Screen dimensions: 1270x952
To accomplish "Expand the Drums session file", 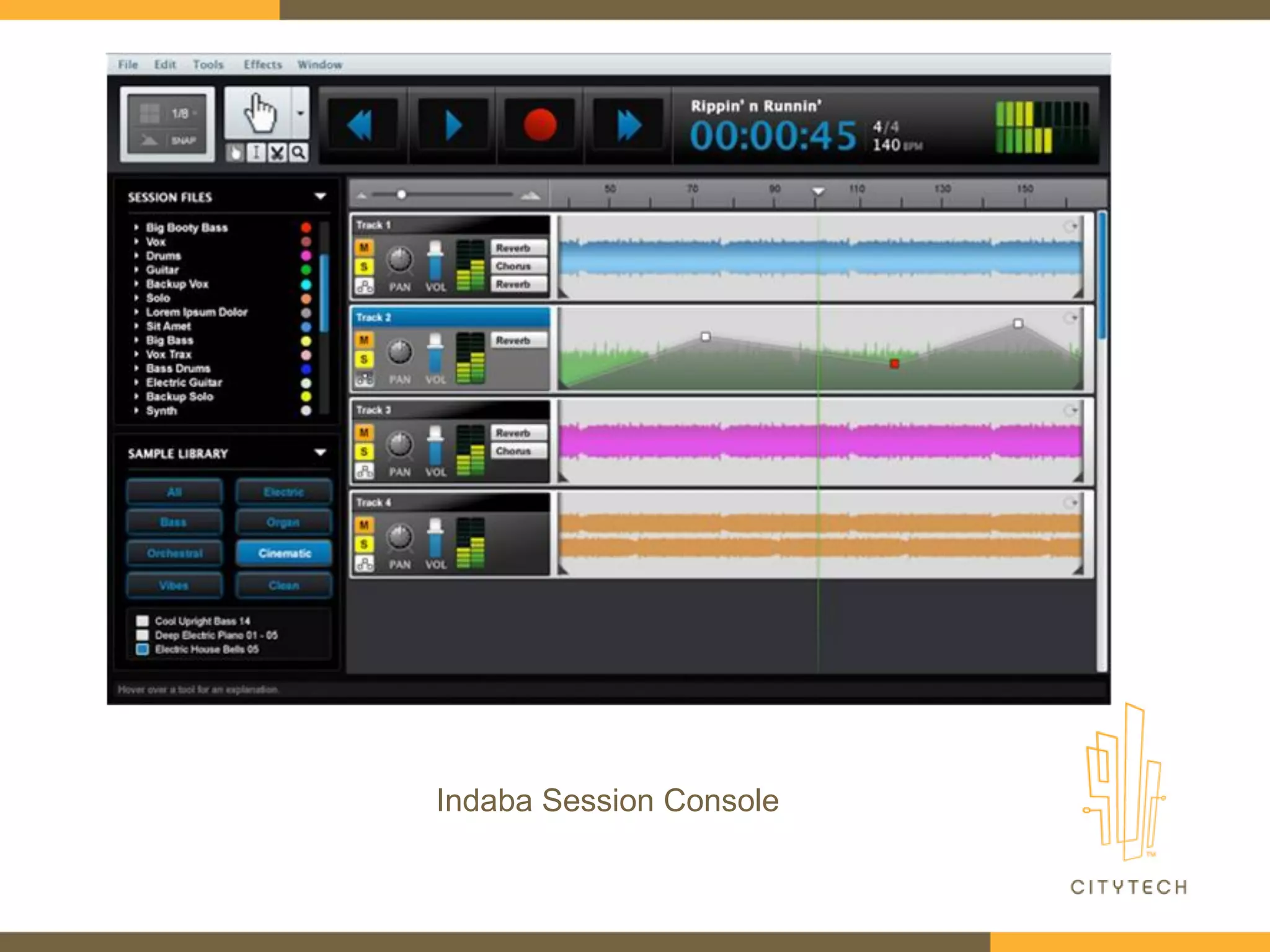I will point(136,255).
